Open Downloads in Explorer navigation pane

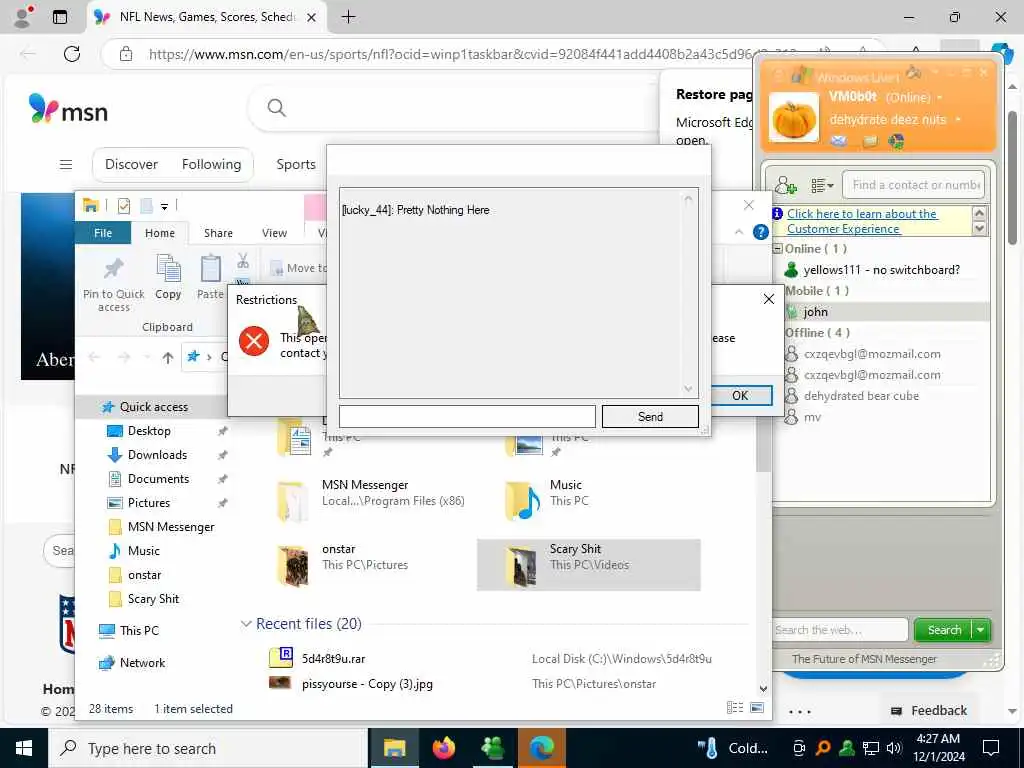[x=157, y=455]
